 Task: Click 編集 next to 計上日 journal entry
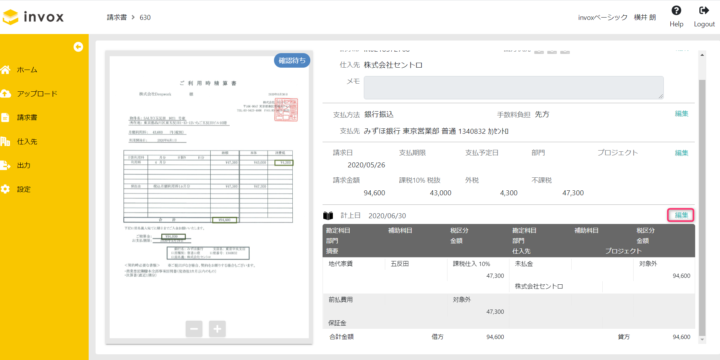click(681, 215)
